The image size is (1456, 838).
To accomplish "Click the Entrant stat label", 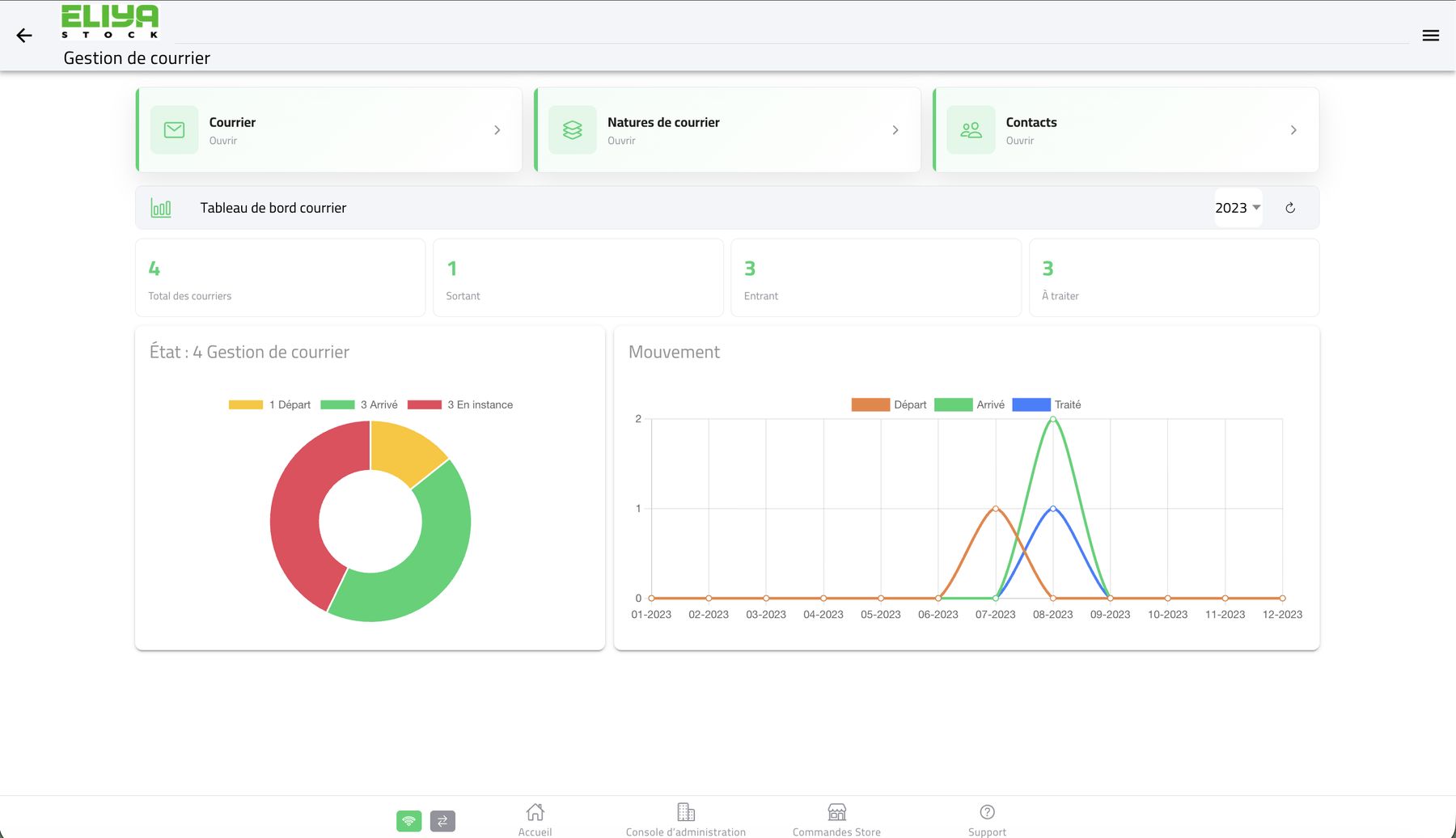I will point(761,296).
